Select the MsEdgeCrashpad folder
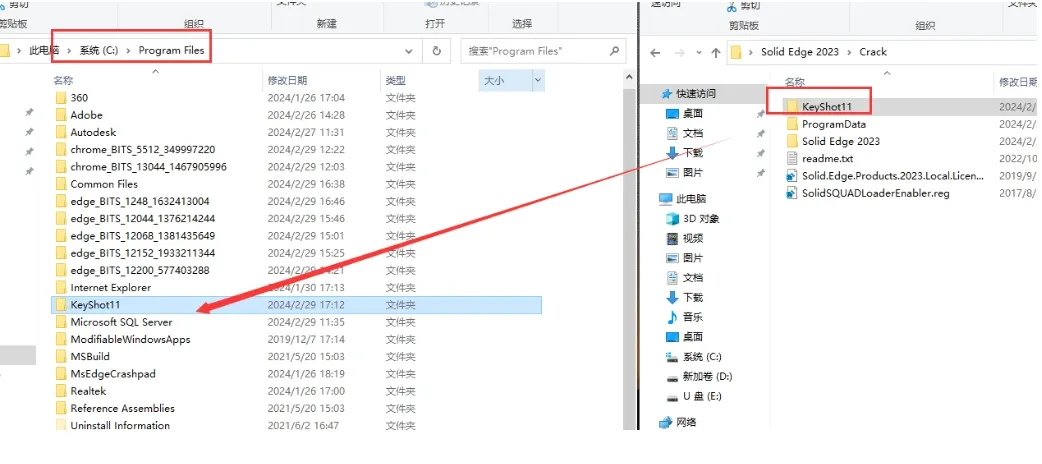 tap(298, 374)
